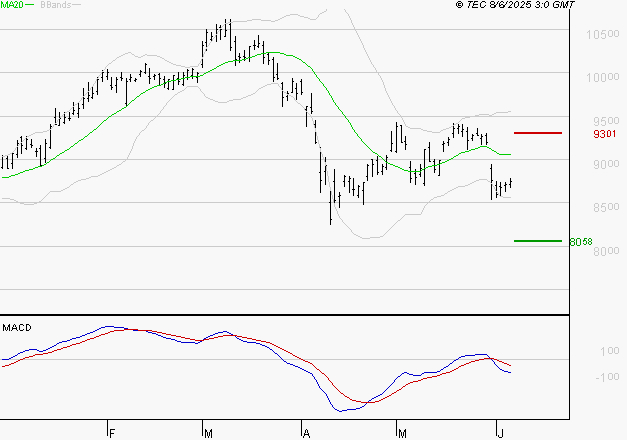Click the J month marker on time axis
This screenshot has height=440, width=627.
(x=500, y=433)
